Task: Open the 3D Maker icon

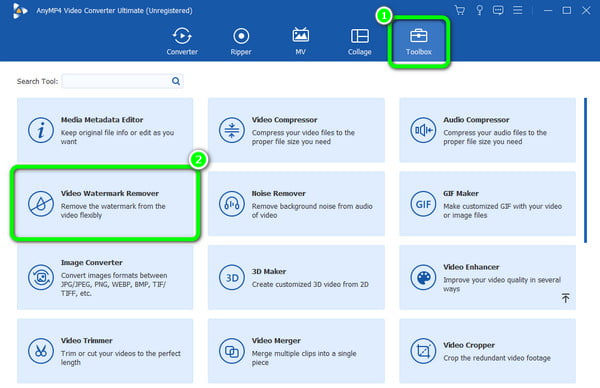Action: [x=232, y=277]
